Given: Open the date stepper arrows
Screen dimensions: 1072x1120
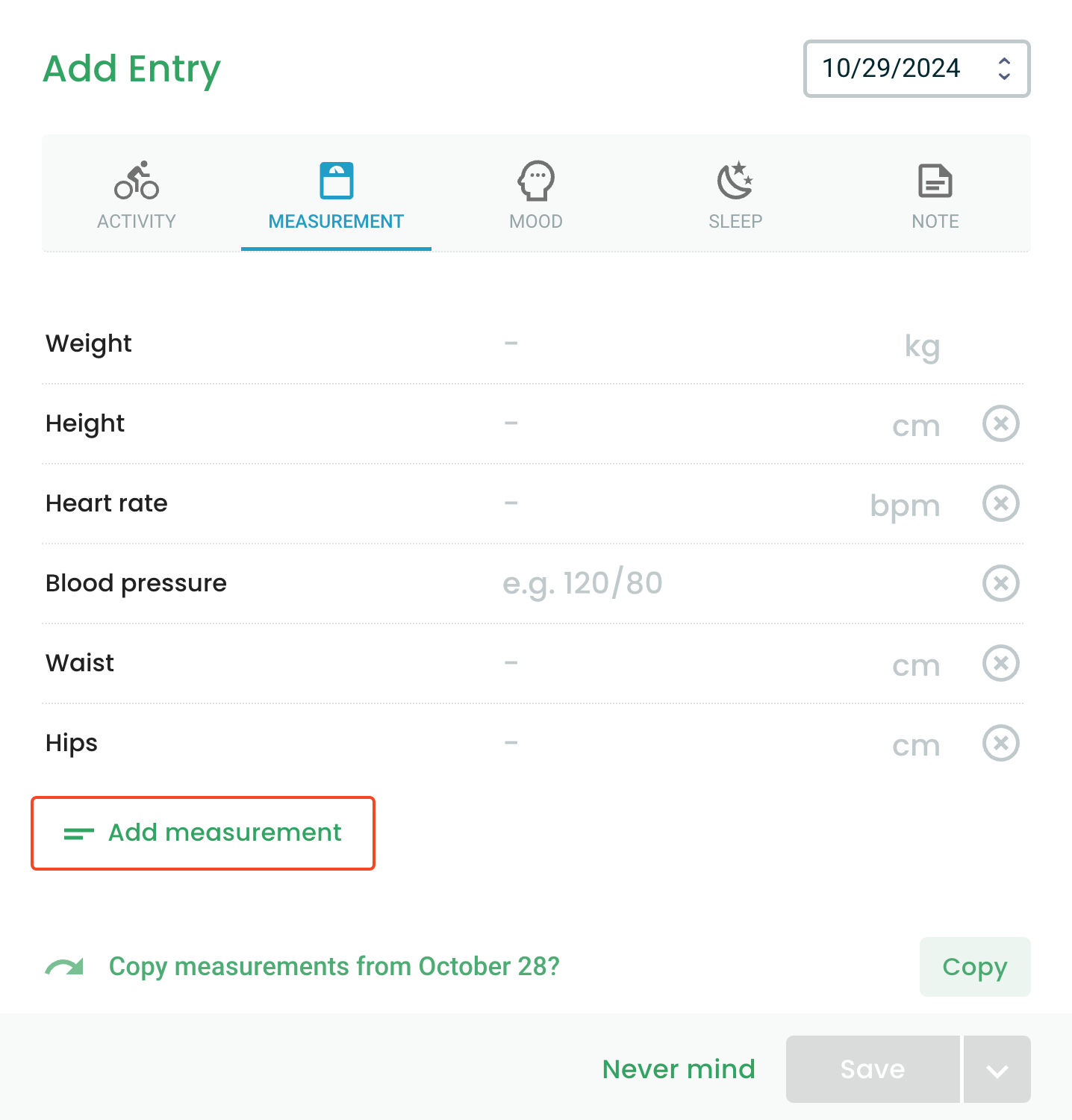Looking at the screenshot, I should (1004, 69).
